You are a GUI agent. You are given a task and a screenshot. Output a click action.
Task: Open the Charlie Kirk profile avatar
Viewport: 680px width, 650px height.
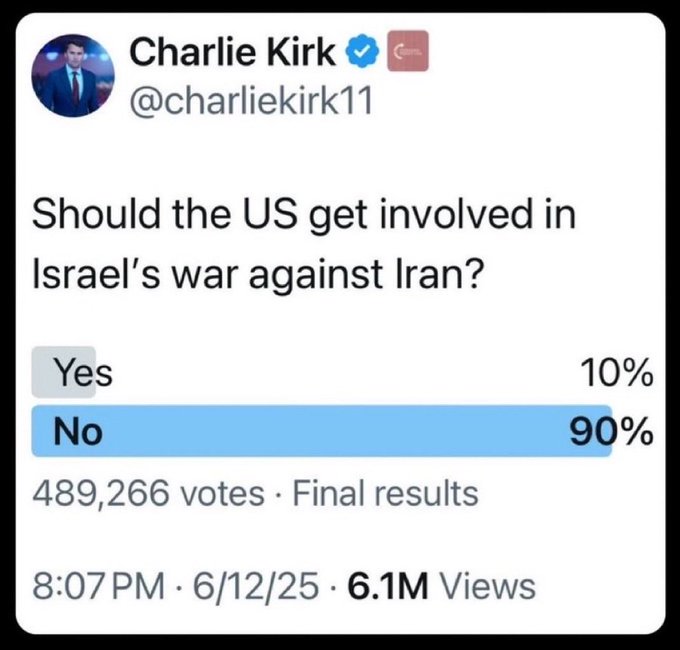tap(73, 75)
